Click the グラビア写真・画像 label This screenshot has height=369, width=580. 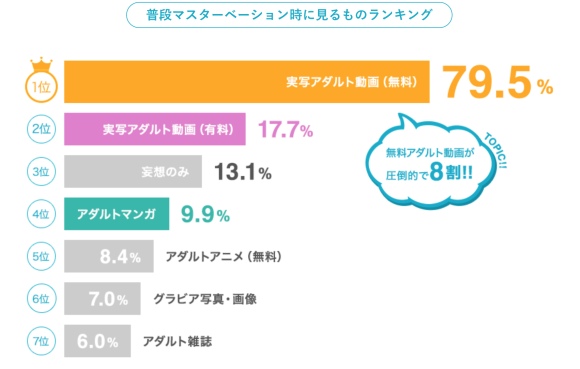[x=205, y=299]
